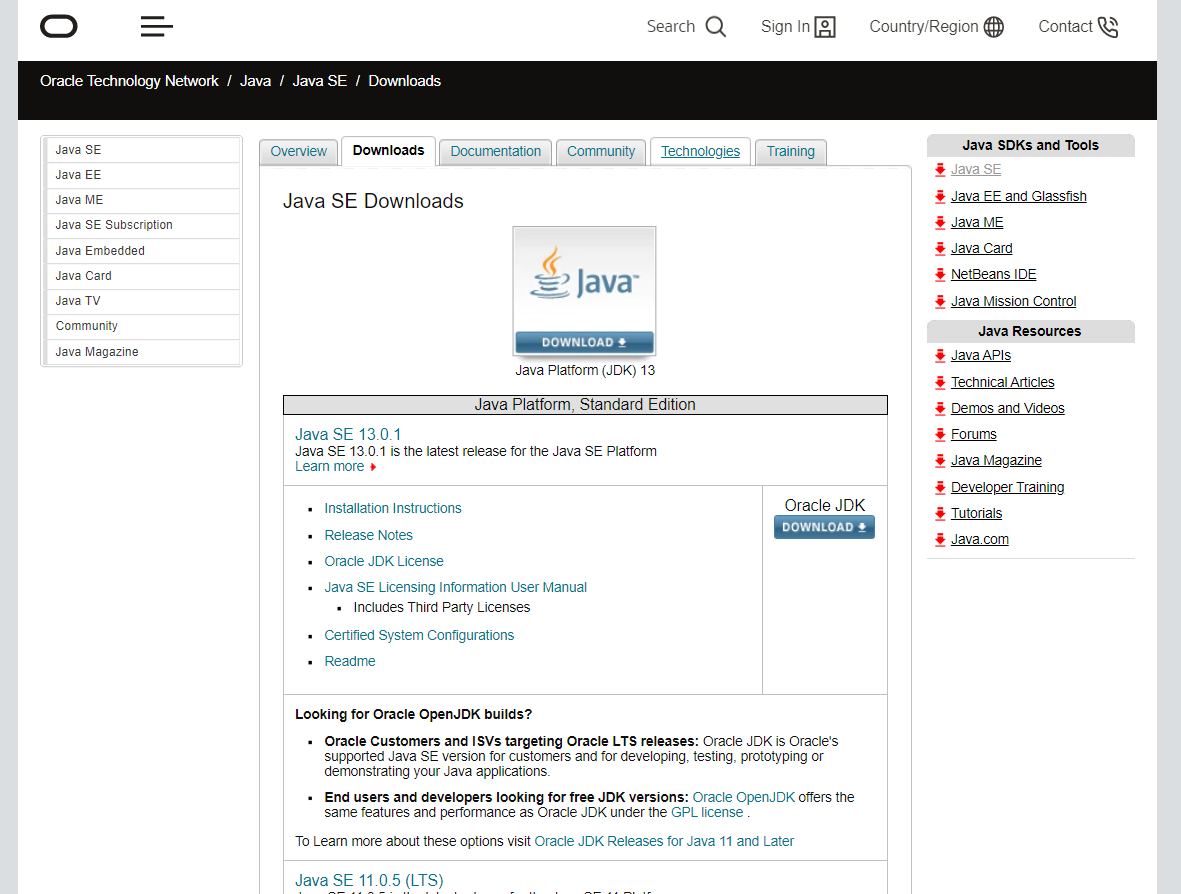
Task: Open Oracle Technology Network breadcrumb
Action: click(x=129, y=81)
